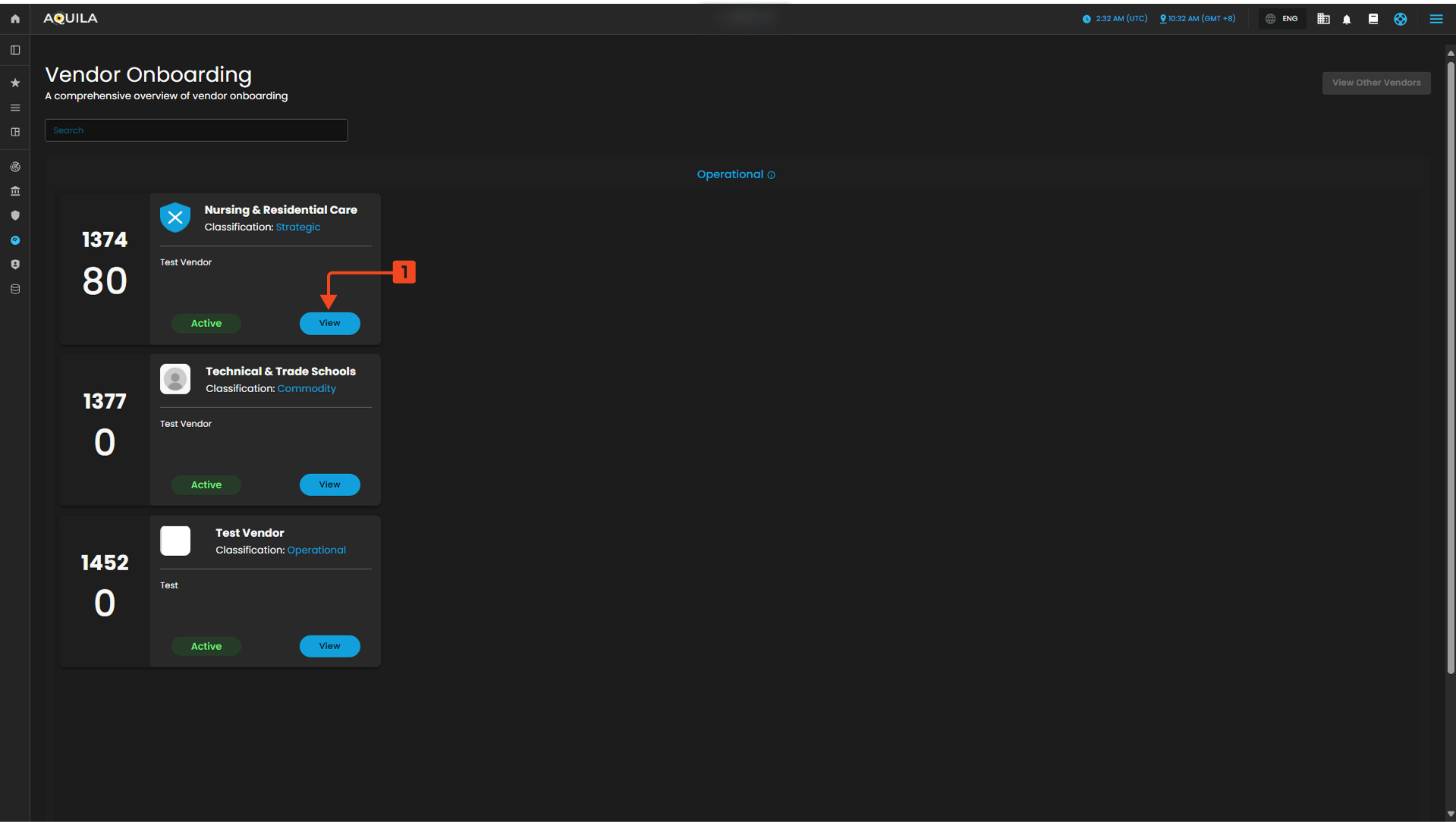This screenshot has height=822, width=1456.
Task: Open favorites via the star icon
Action: pos(15,83)
